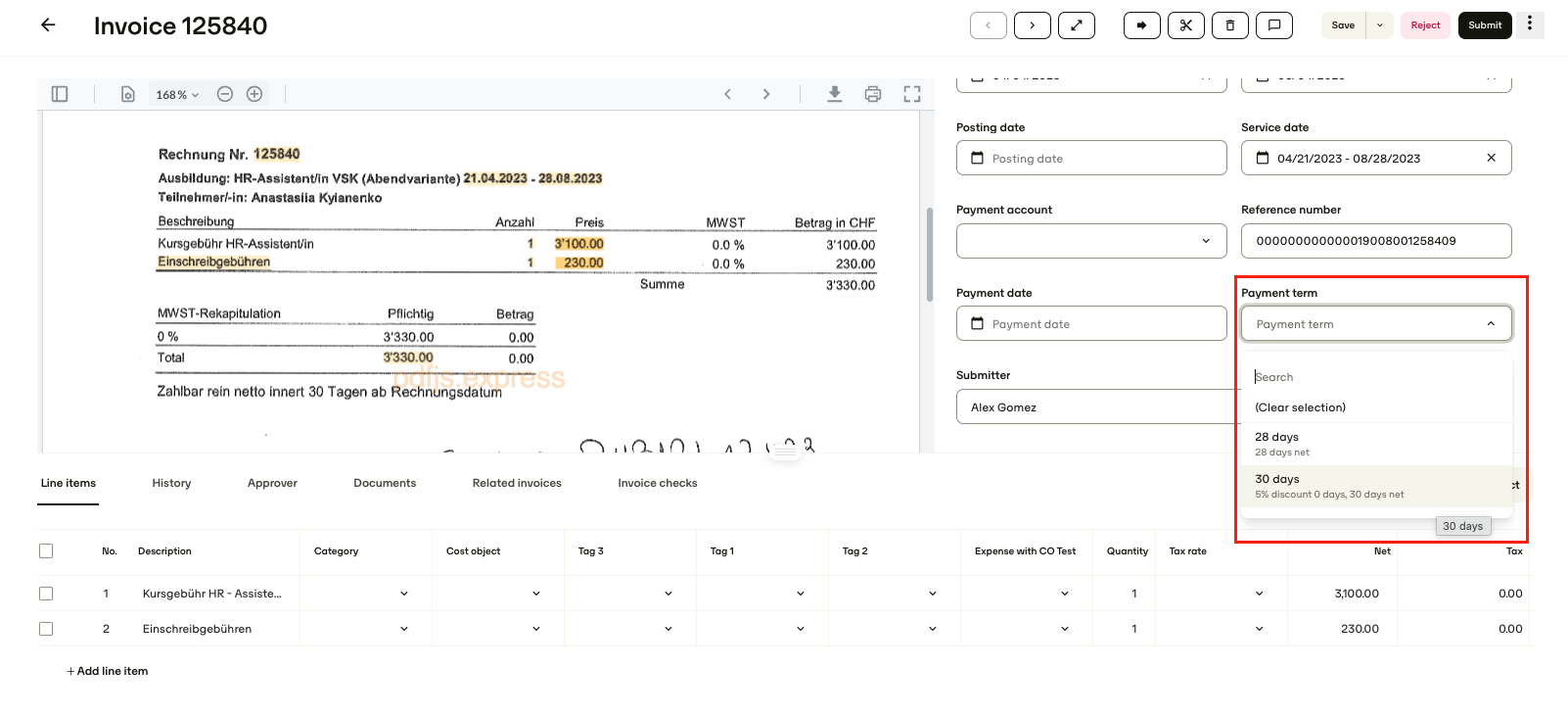Download the invoice PDF
1568x715 pixels.
click(834, 94)
